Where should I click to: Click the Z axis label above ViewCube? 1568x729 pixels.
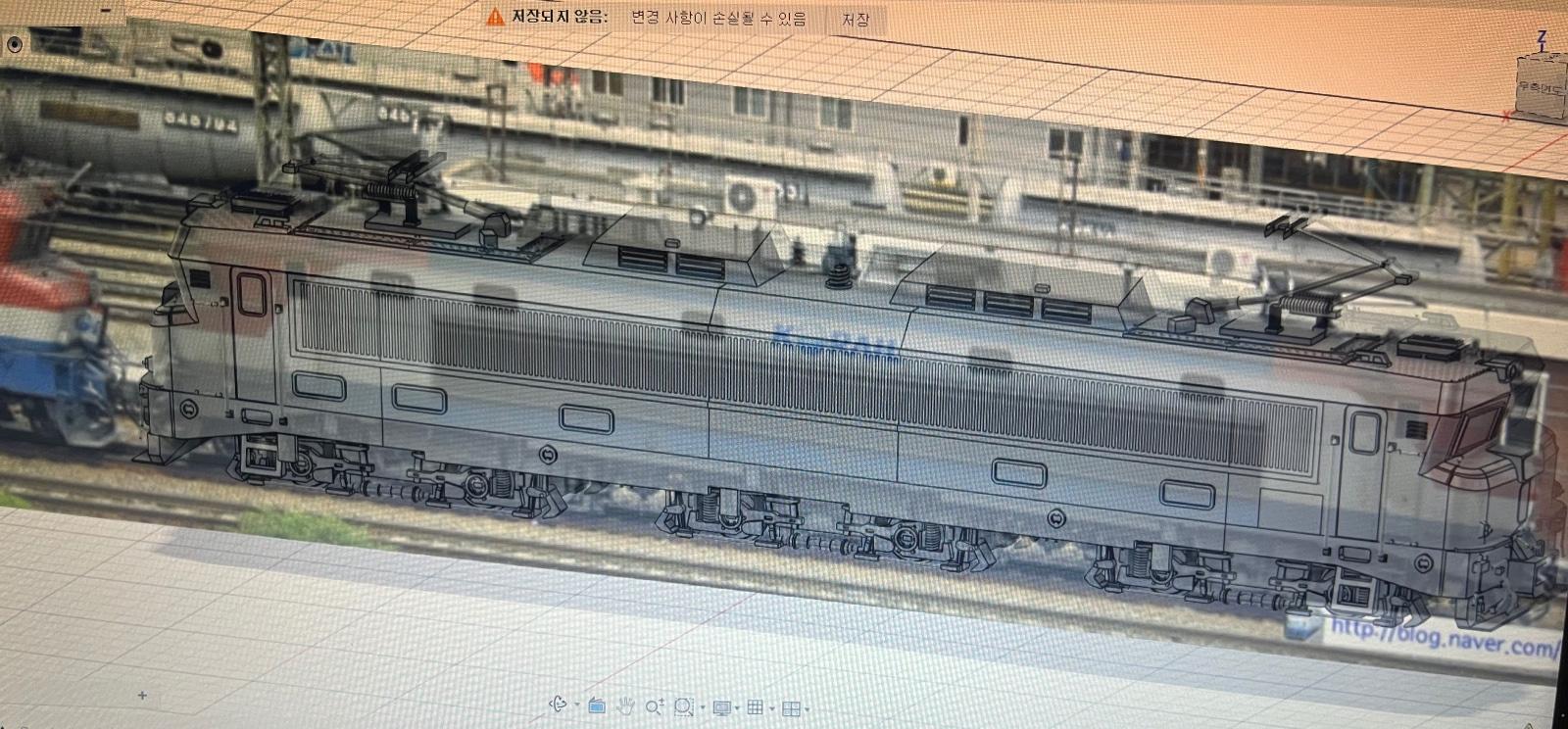pos(1543,39)
